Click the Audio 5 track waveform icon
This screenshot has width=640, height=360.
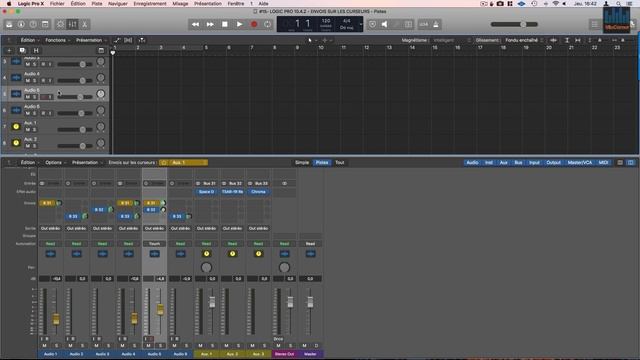tap(16, 94)
